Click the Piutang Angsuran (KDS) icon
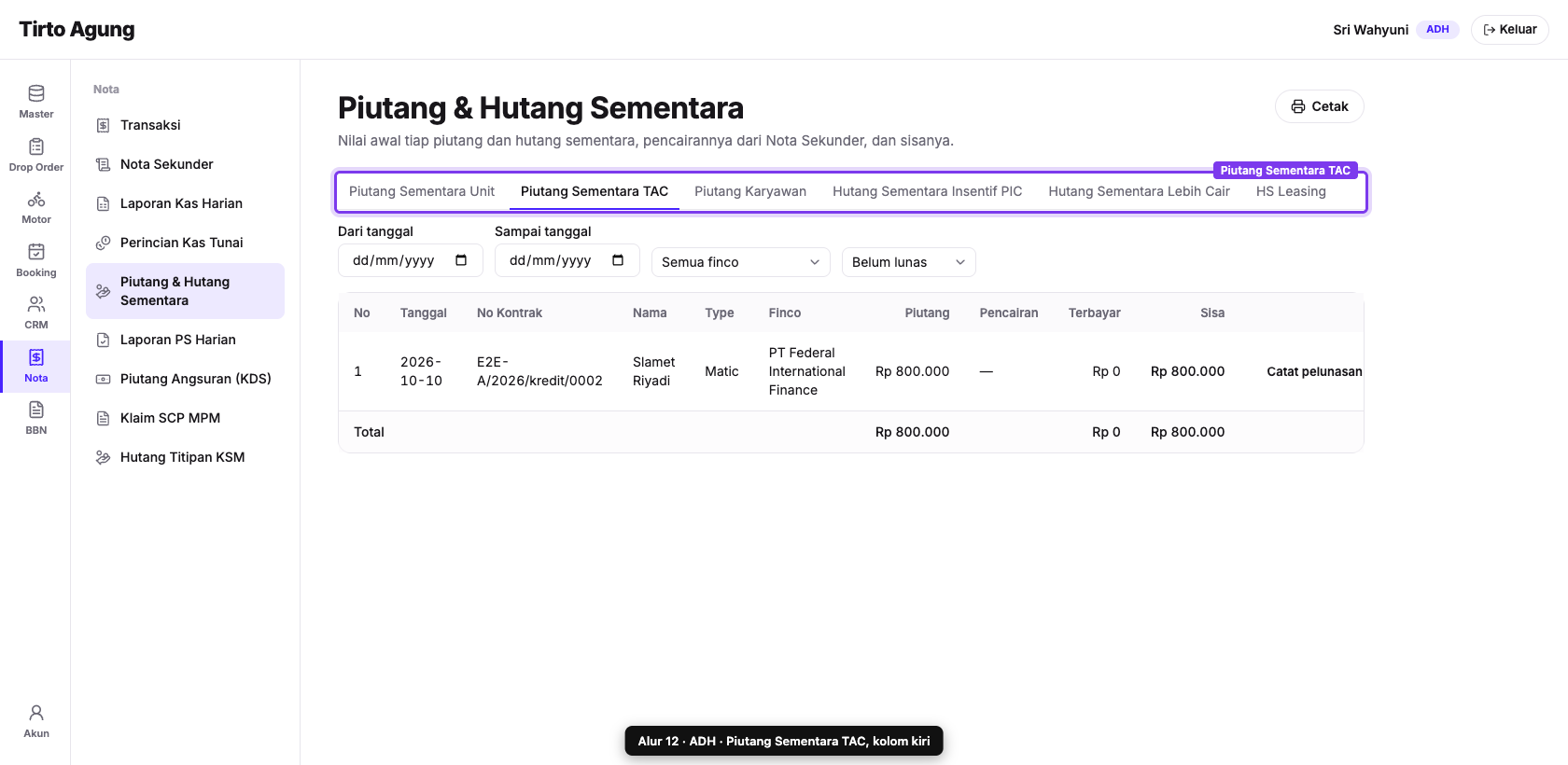 104,379
